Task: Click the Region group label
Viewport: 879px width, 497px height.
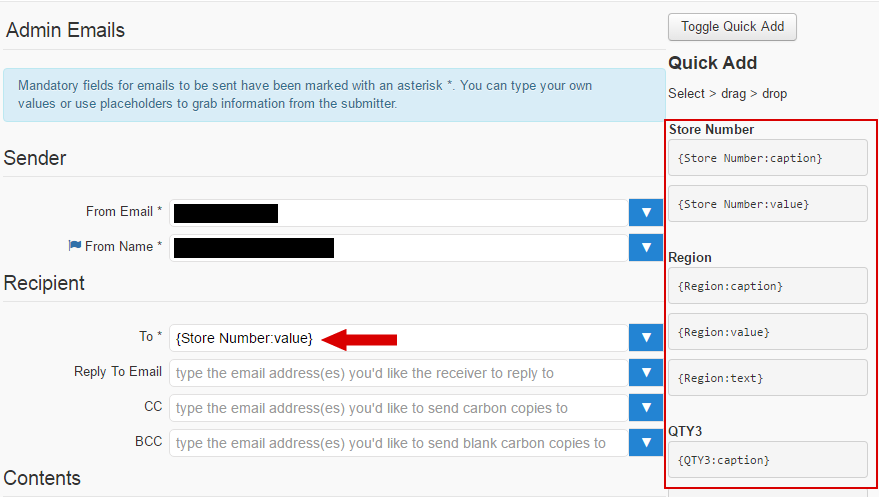Action: point(690,258)
